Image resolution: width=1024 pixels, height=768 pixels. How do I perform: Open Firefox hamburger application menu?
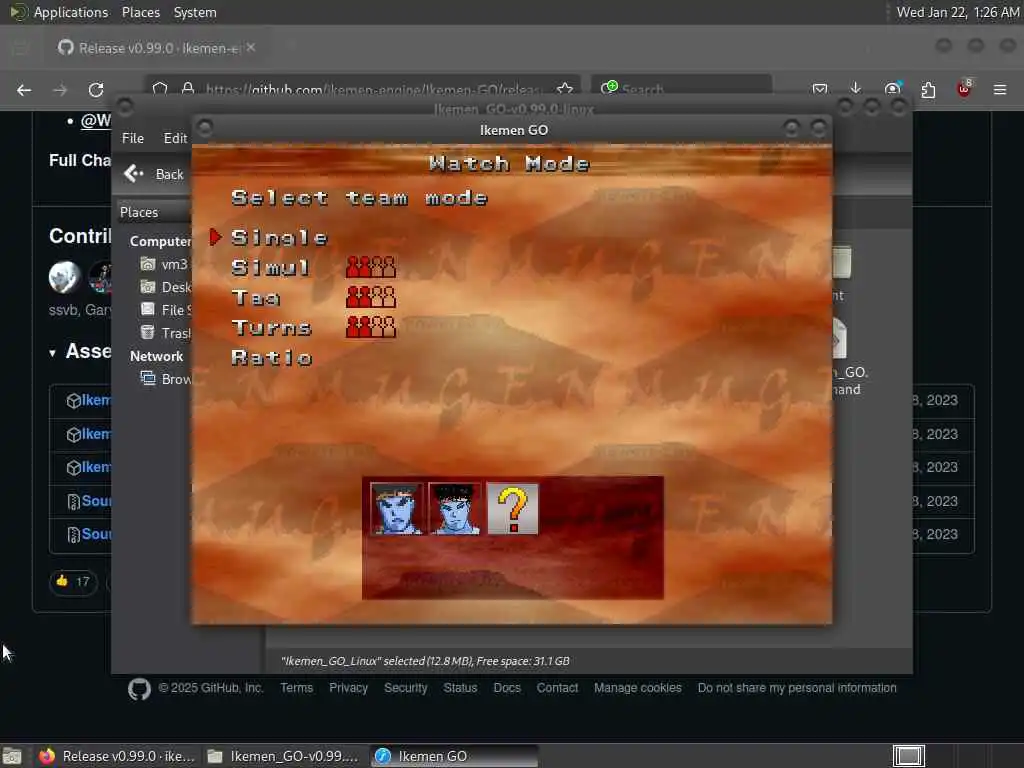pyautogui.click(x=1000, y=89)
